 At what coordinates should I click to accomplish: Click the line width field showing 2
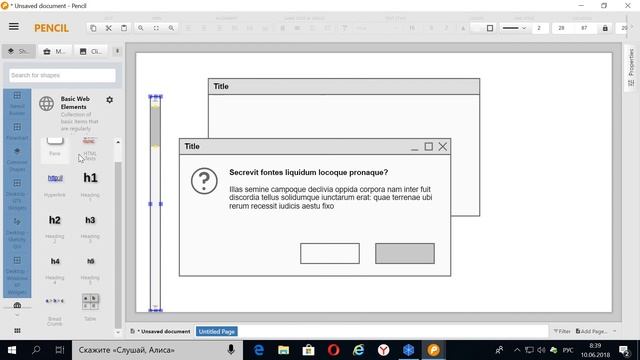539,28
